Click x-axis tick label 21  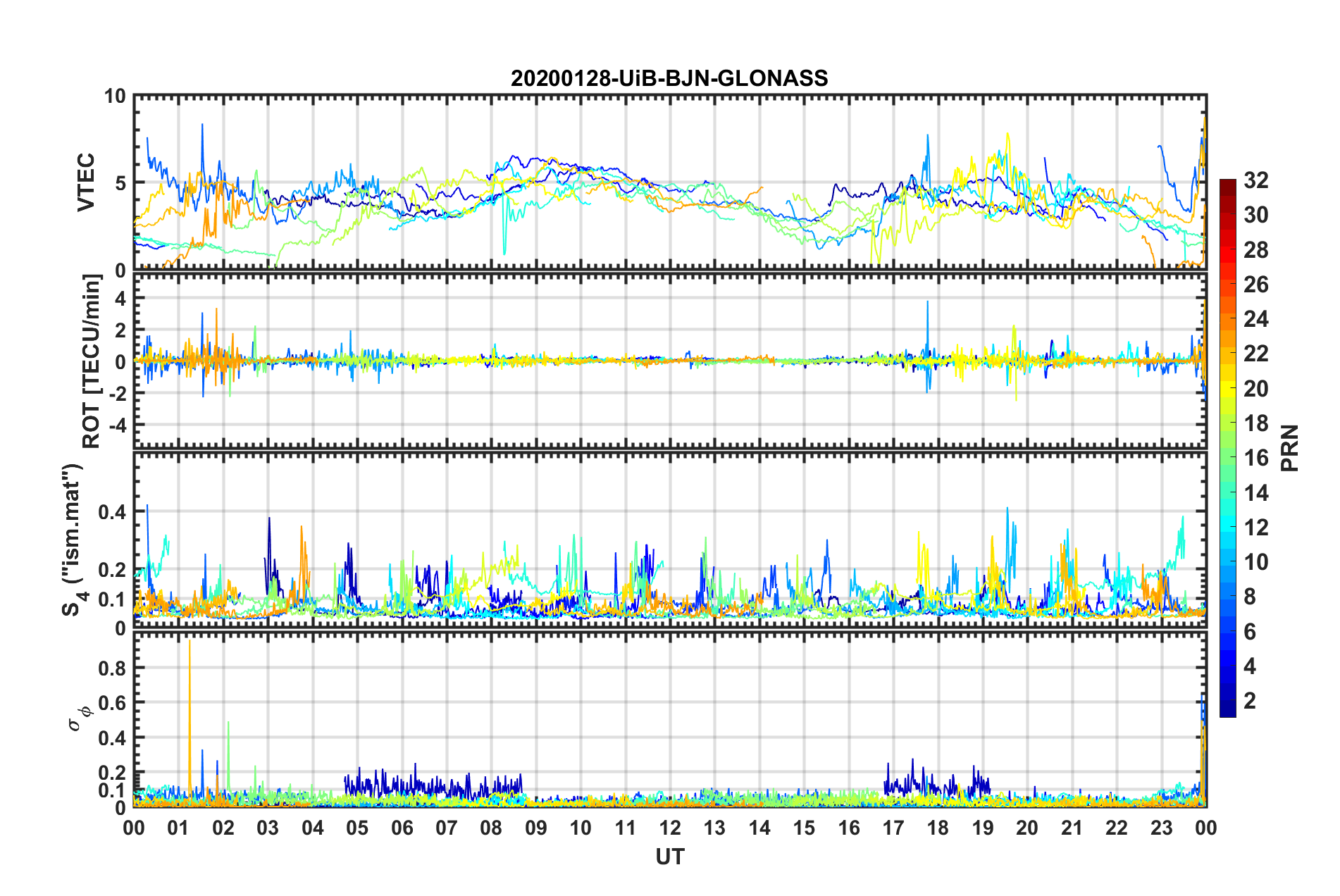click(1072, 828)
